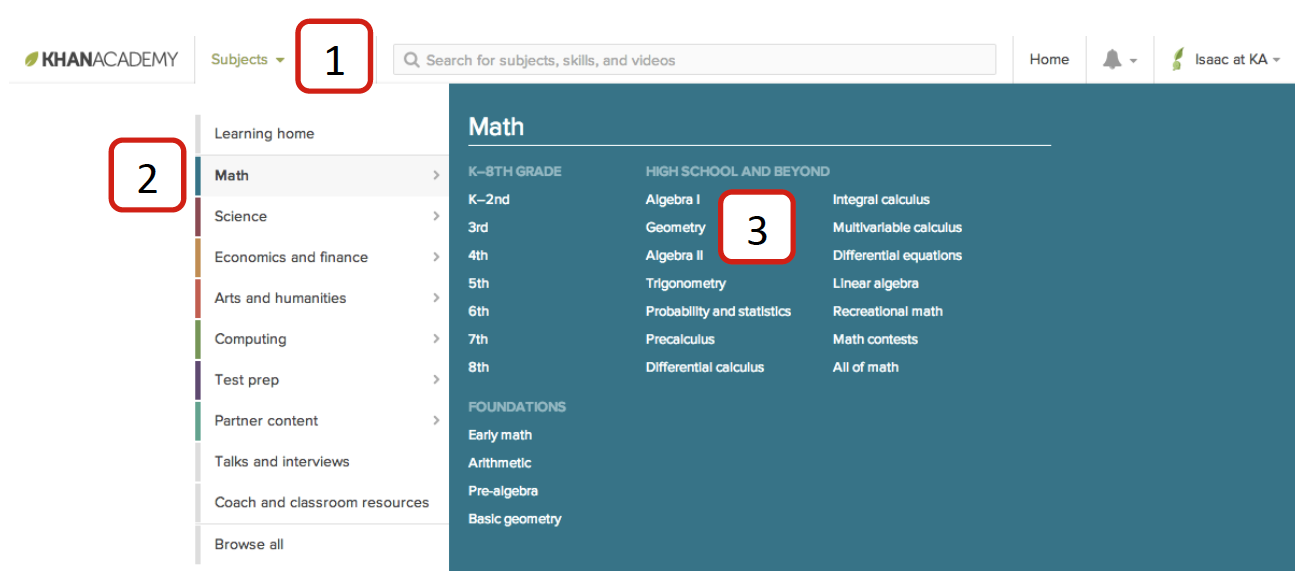Expand the Computing submenu chevron
This screenshot has height=576, width=1301.
pyautogui.click(x=436, y=339)
